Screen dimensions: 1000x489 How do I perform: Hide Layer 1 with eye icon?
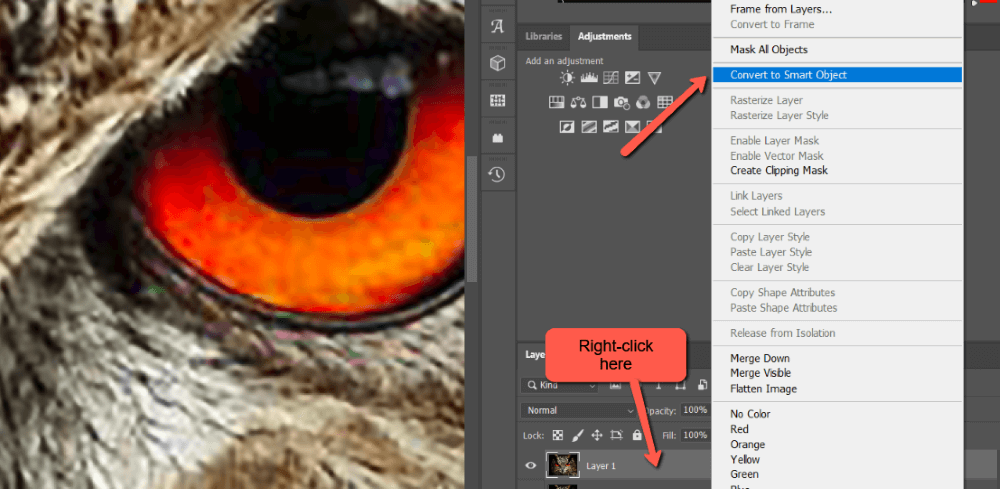click(x=529, y=465)
